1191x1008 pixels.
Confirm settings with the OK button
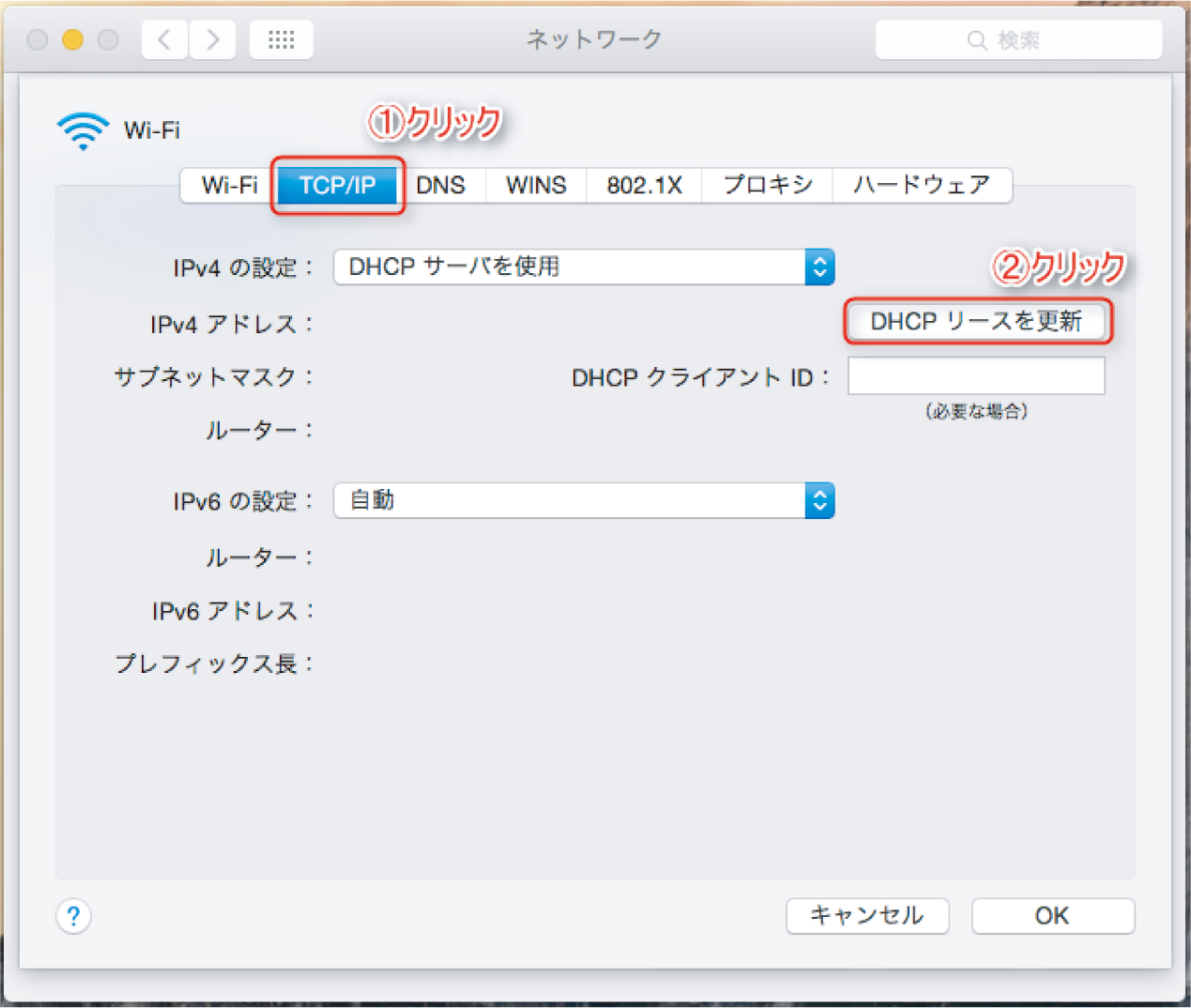[1053, 916]
